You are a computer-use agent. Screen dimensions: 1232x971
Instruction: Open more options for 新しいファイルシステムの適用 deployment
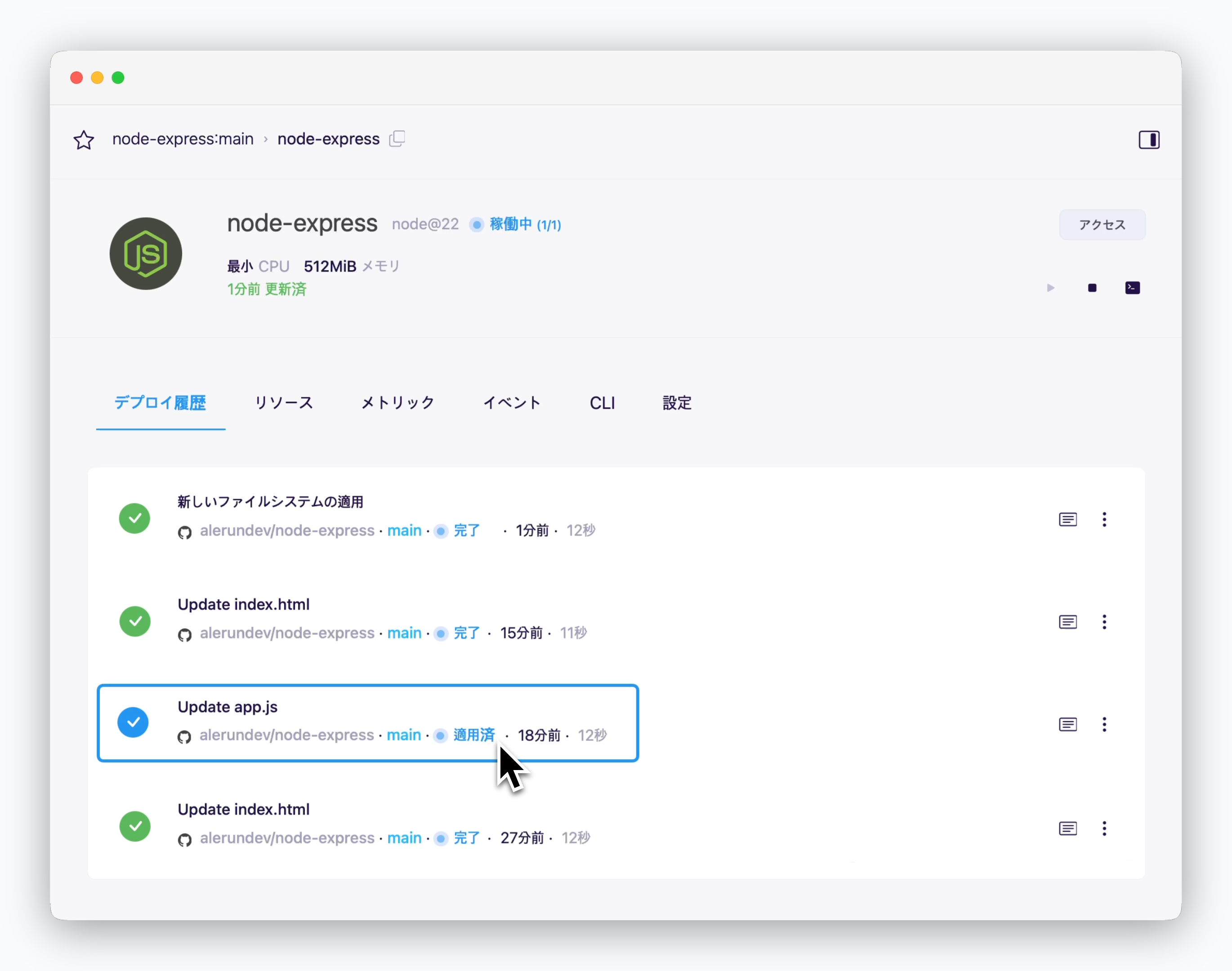pos(1104,520)
